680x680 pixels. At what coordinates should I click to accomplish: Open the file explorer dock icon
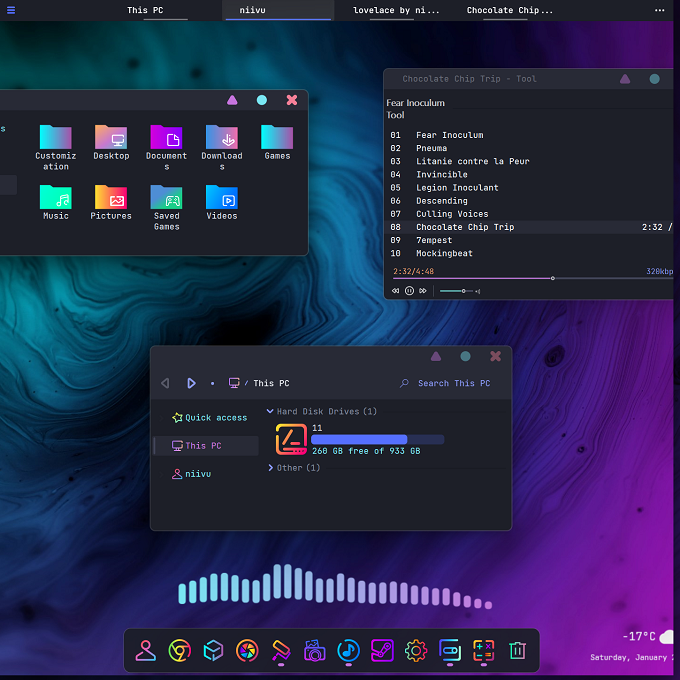[450, 651]
